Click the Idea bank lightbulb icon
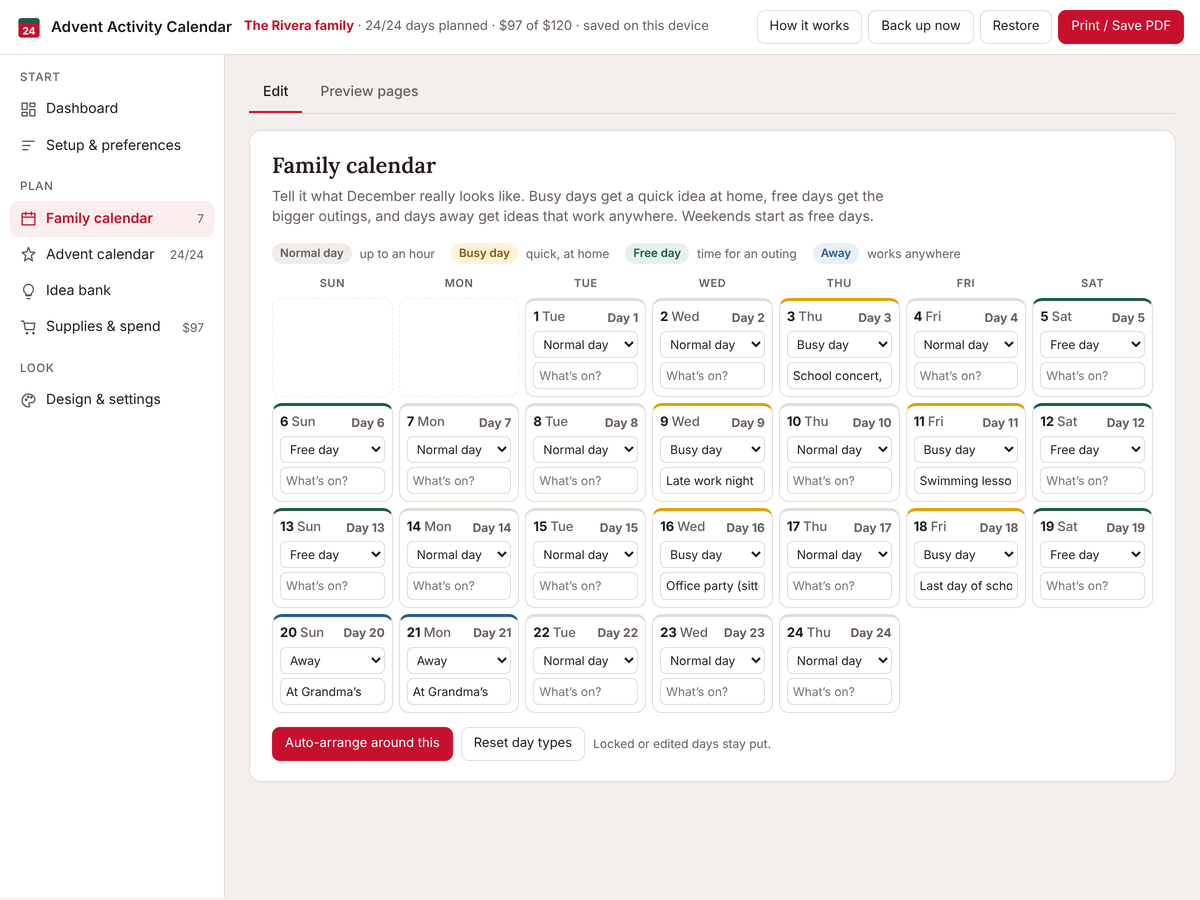The width and height of the screenshot is (1200, 900). pyautogui.click(x=28, y=291)
